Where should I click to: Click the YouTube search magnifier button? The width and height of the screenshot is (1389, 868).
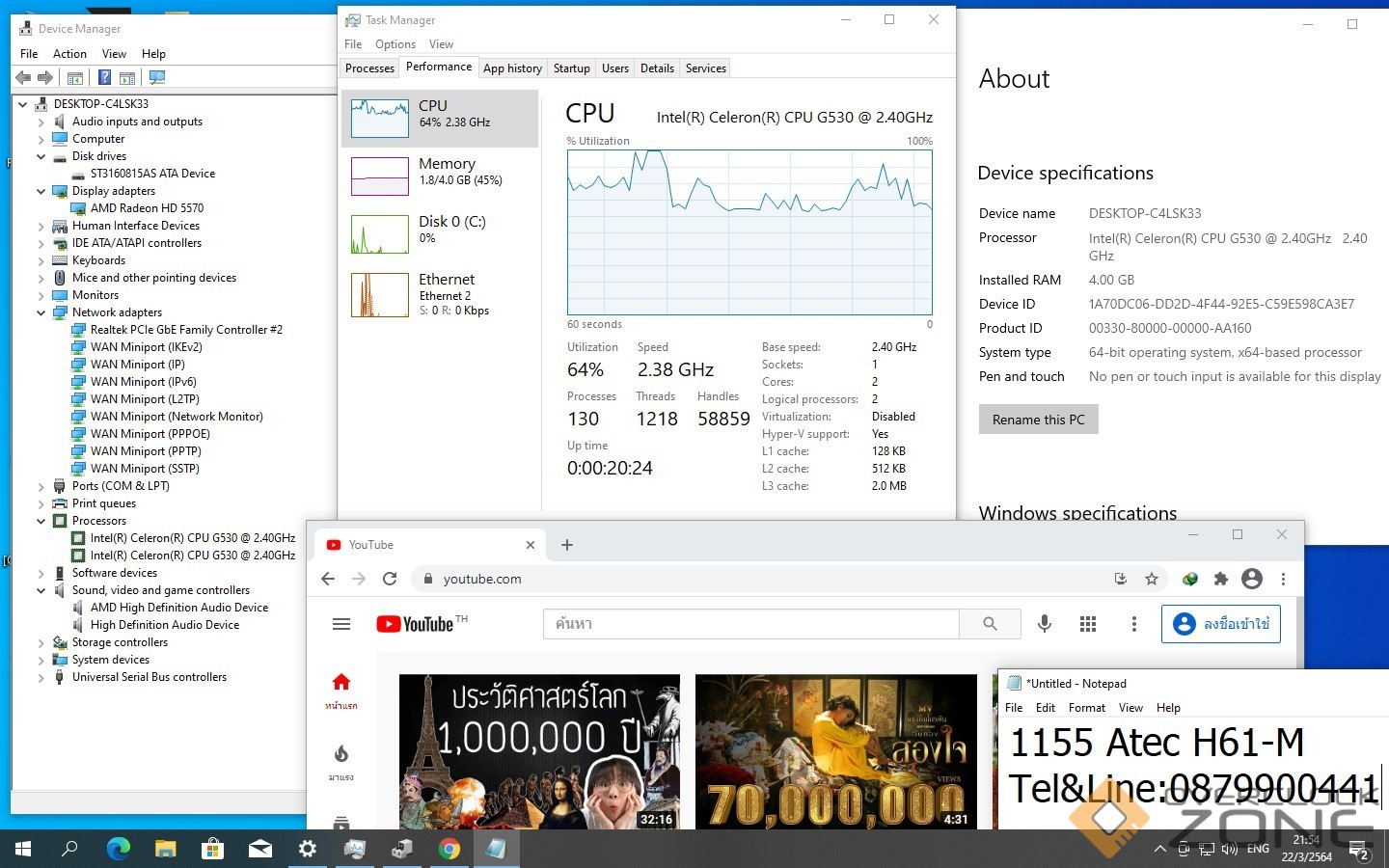point(990,624)
